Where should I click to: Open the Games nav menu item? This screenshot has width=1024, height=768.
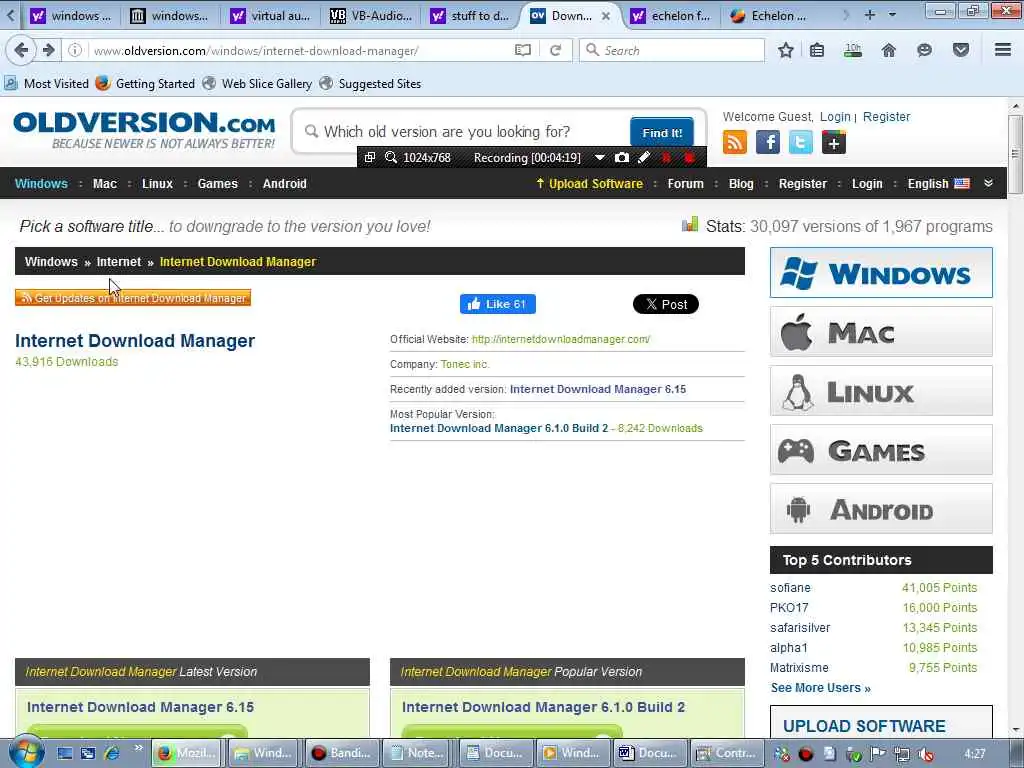click(x=217, y=184)
